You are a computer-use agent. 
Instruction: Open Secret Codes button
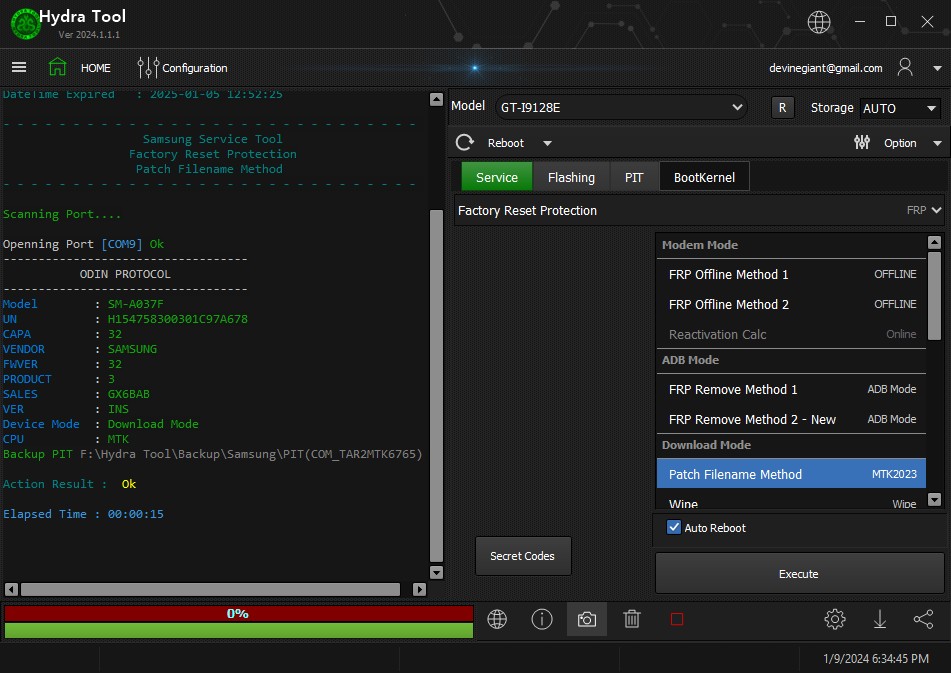point(522,555)
